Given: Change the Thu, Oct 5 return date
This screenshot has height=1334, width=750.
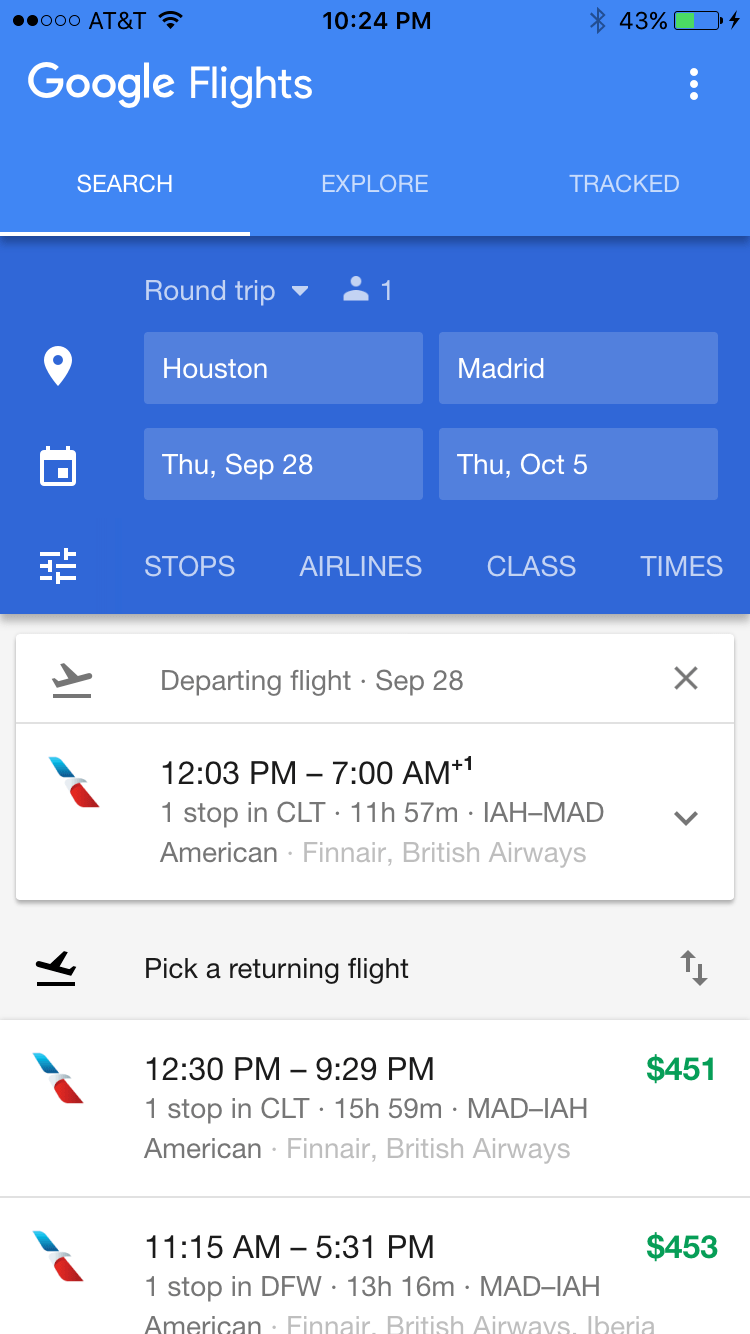Looking at the screenshot, I should (578, 464).
